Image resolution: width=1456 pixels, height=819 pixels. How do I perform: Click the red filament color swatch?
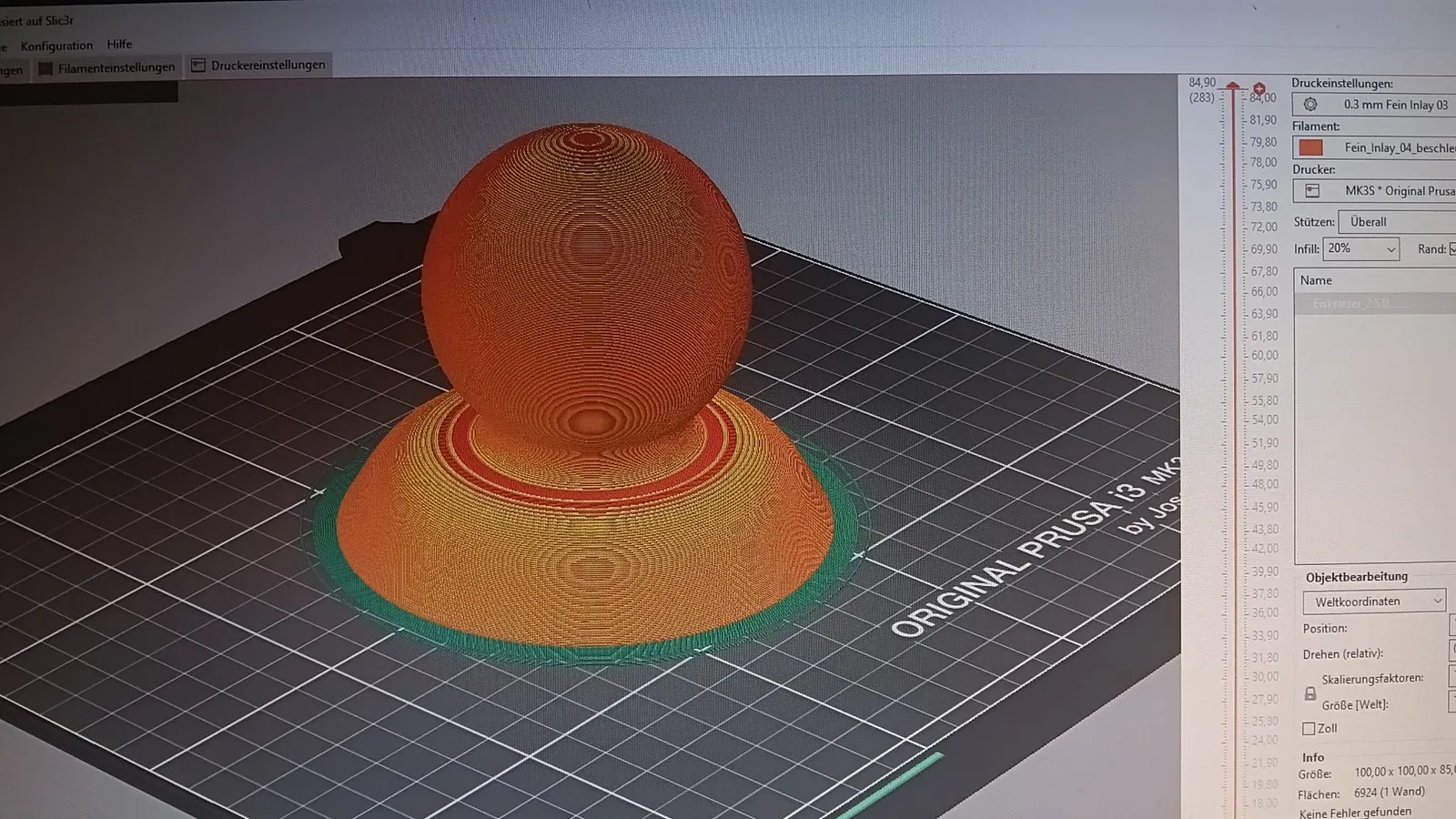point(1310,147)
